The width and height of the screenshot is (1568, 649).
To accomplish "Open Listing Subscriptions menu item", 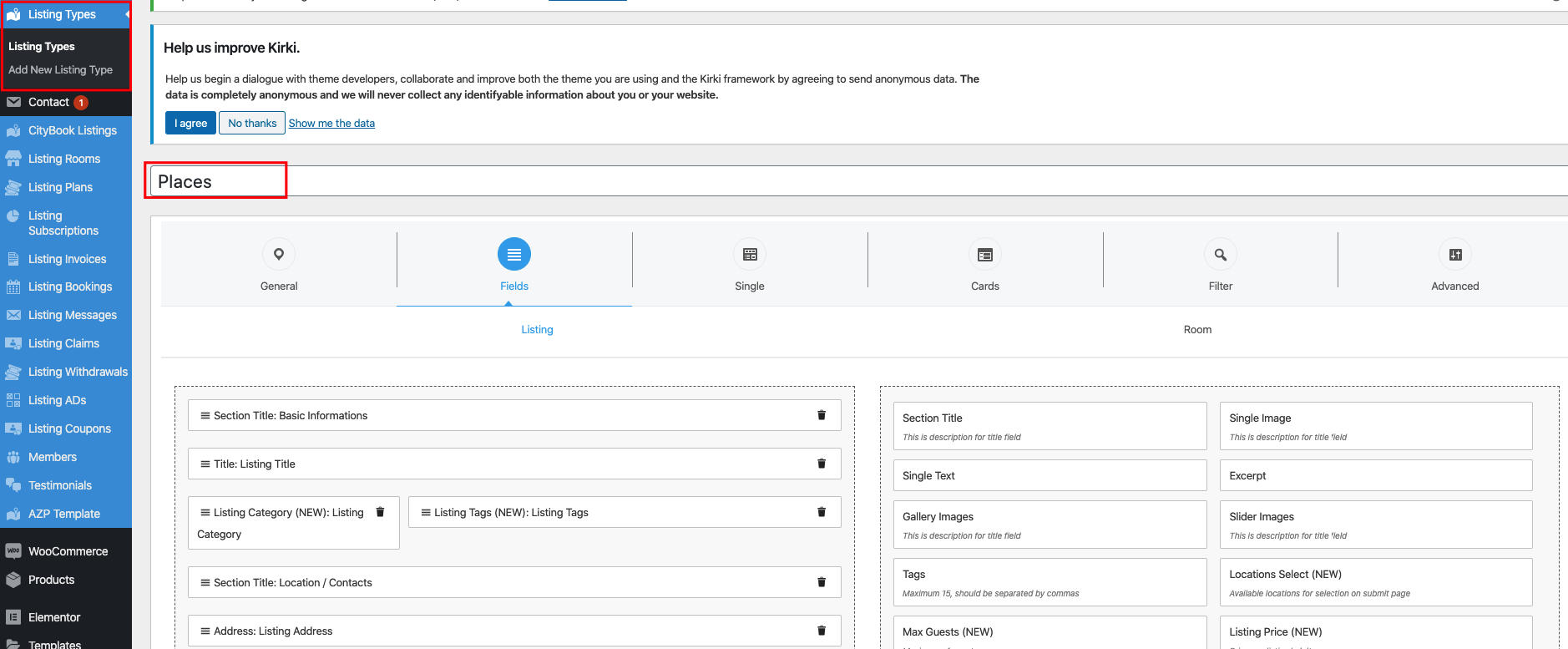I will coord(66,223).
